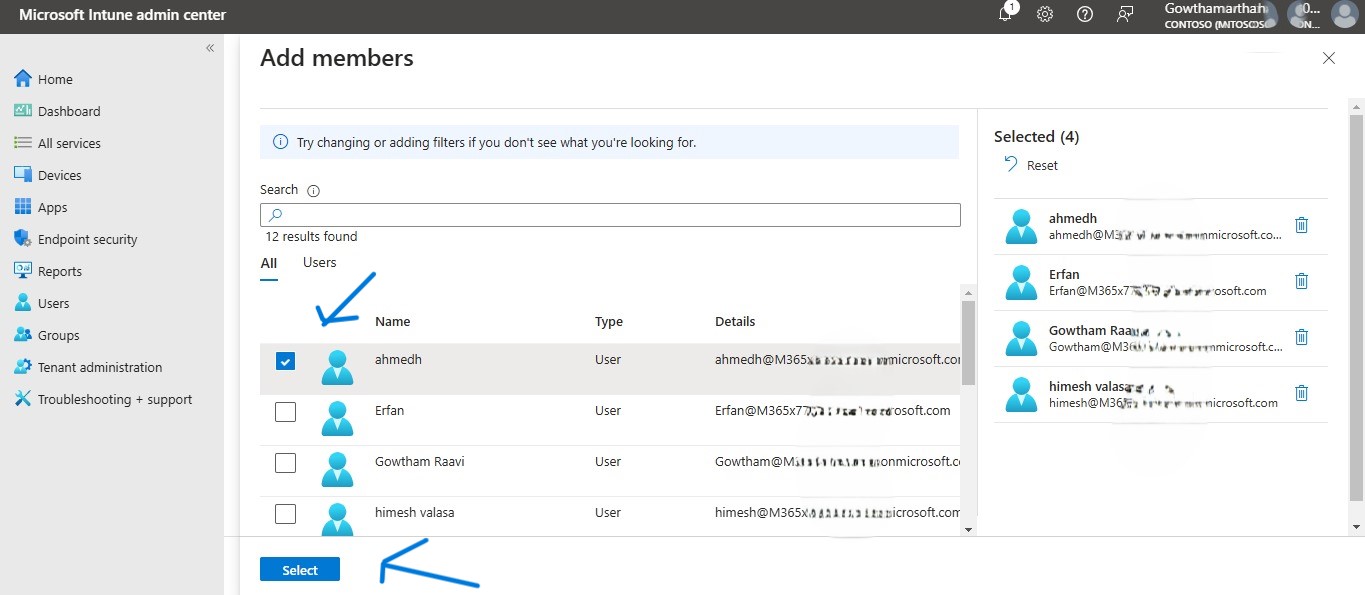Uncheck the ahmedh user checkbox

tap(285, 361)
